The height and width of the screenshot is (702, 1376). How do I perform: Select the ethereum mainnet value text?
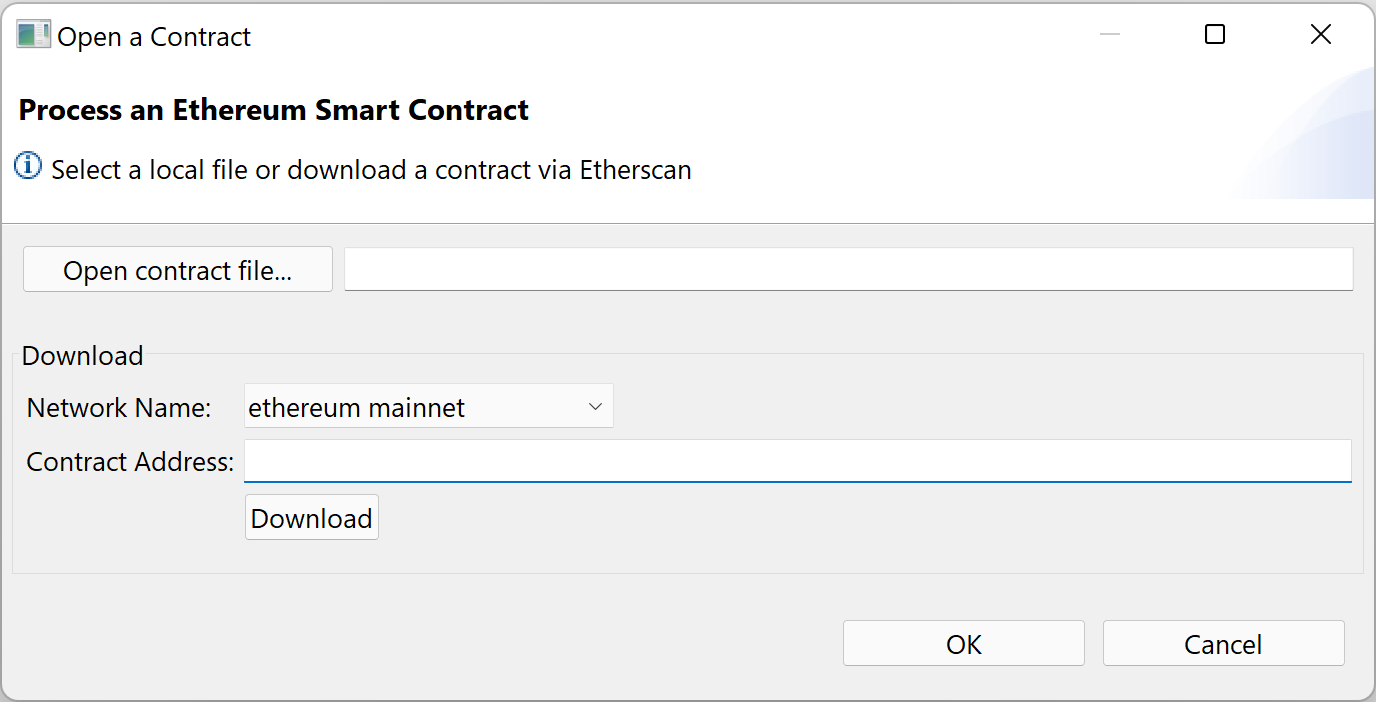point(357,408)
